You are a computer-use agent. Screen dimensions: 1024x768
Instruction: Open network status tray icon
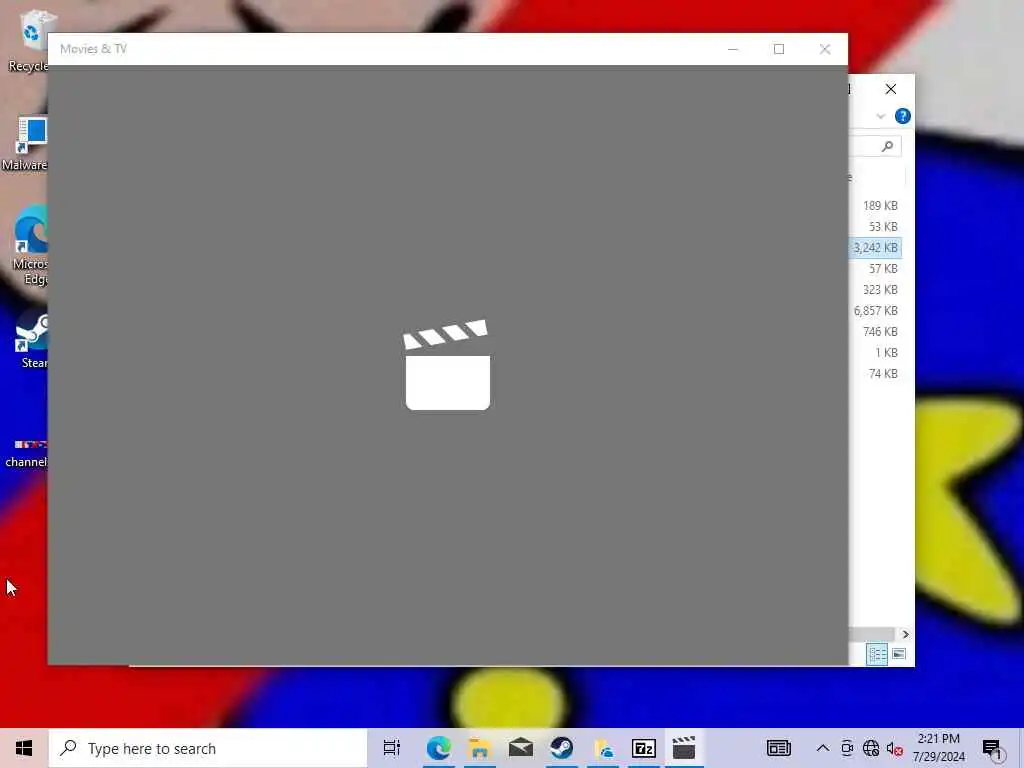871,748
